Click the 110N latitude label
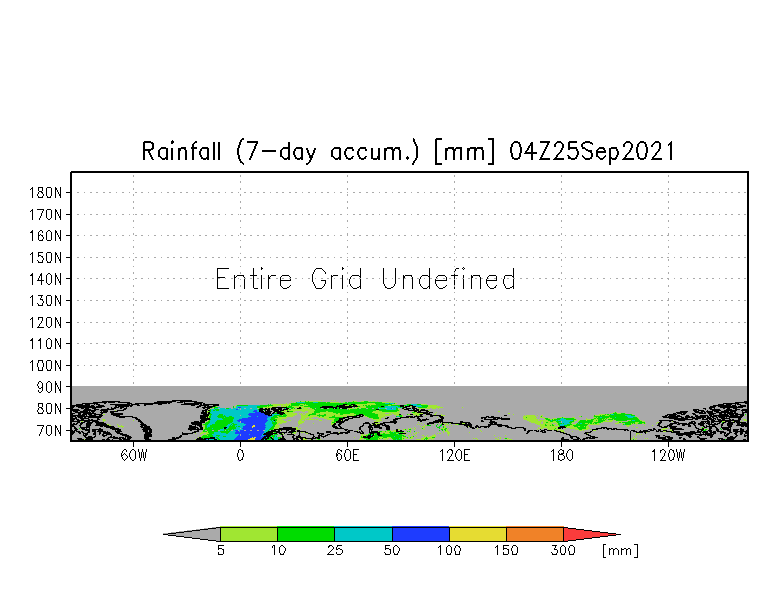The image size is (784, 612). coord(46,344)
